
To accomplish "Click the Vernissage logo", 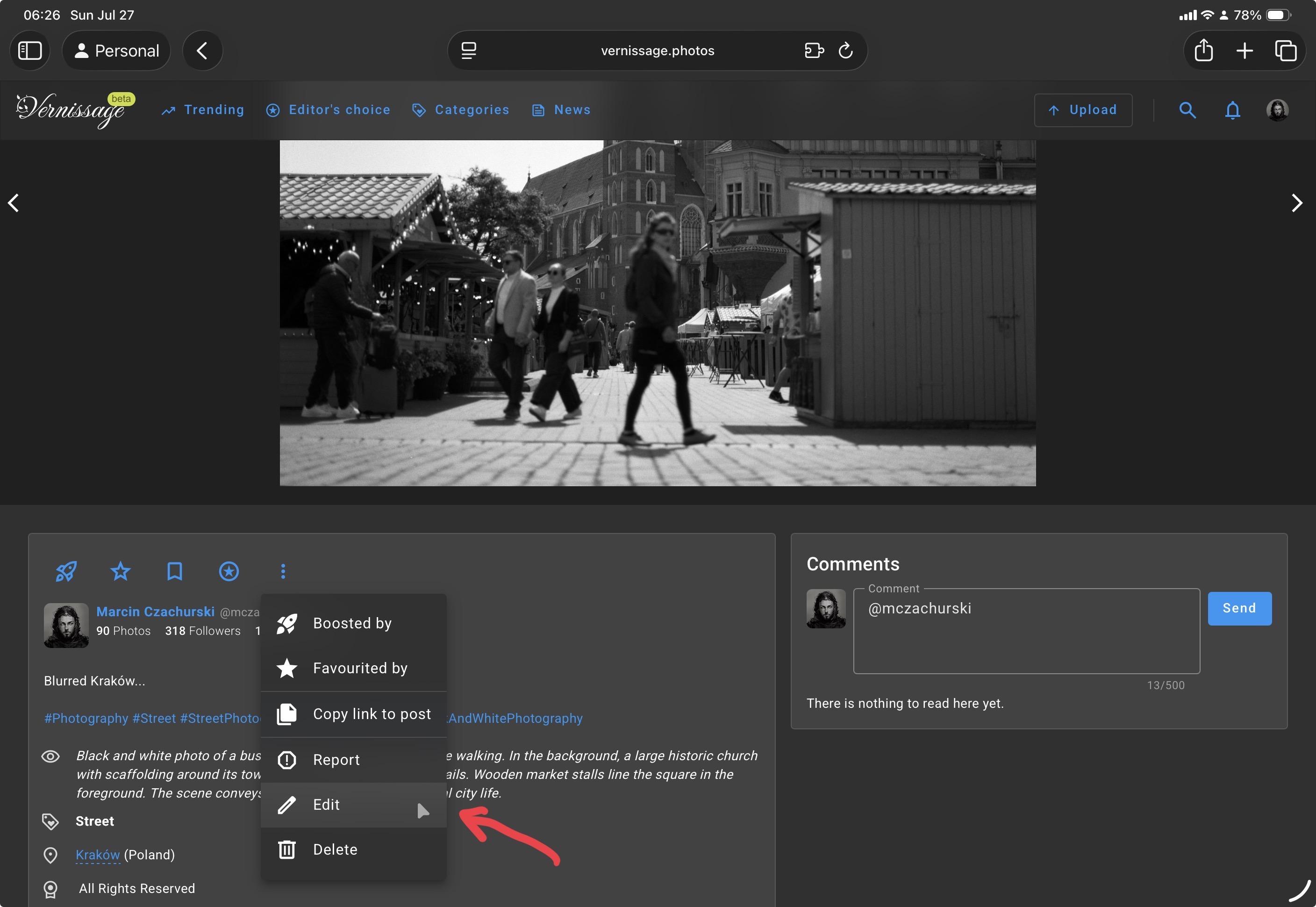I will click(71, 109).
